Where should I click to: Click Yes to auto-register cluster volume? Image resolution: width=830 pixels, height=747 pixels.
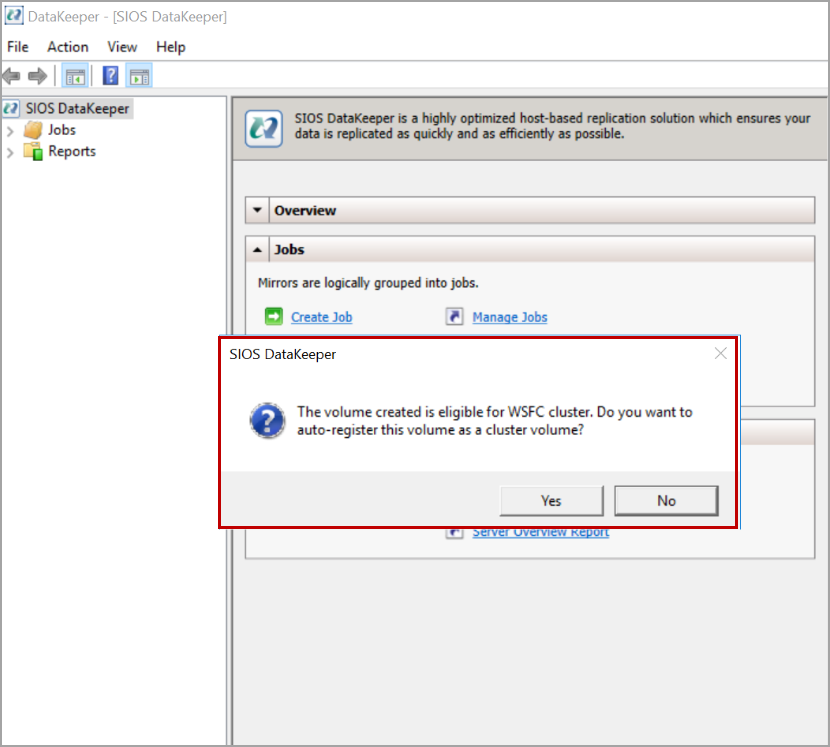pos(551,501)
